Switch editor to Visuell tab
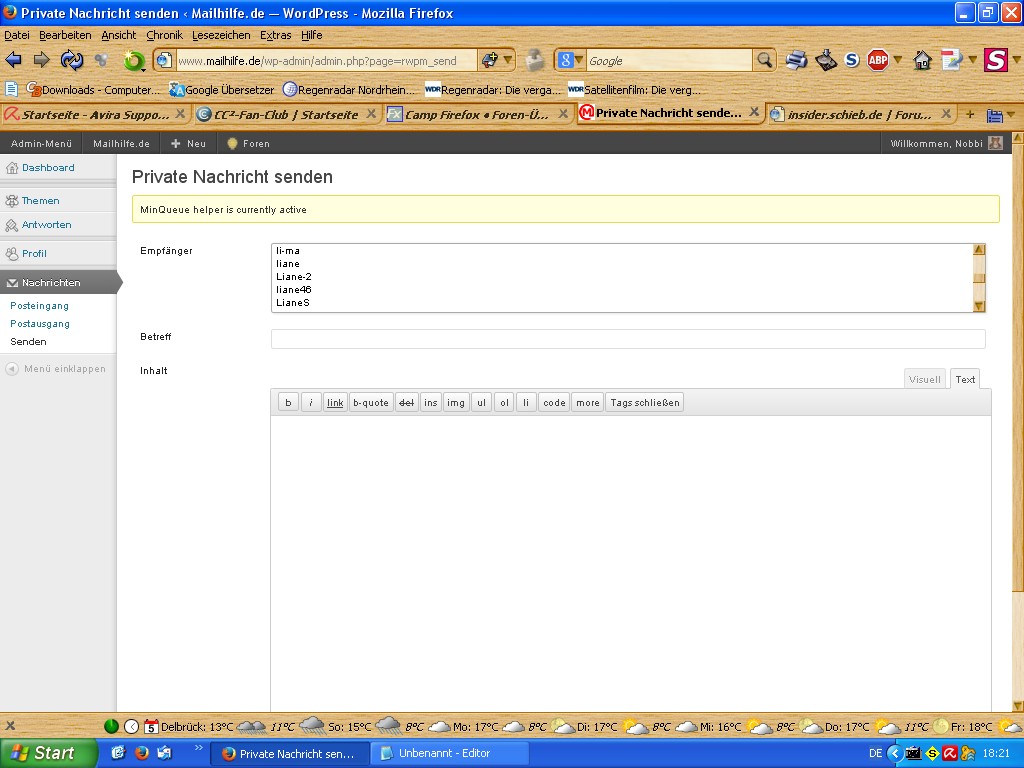Image resolution: width=1024 pixels, height=768 pixels. (925, 379)
